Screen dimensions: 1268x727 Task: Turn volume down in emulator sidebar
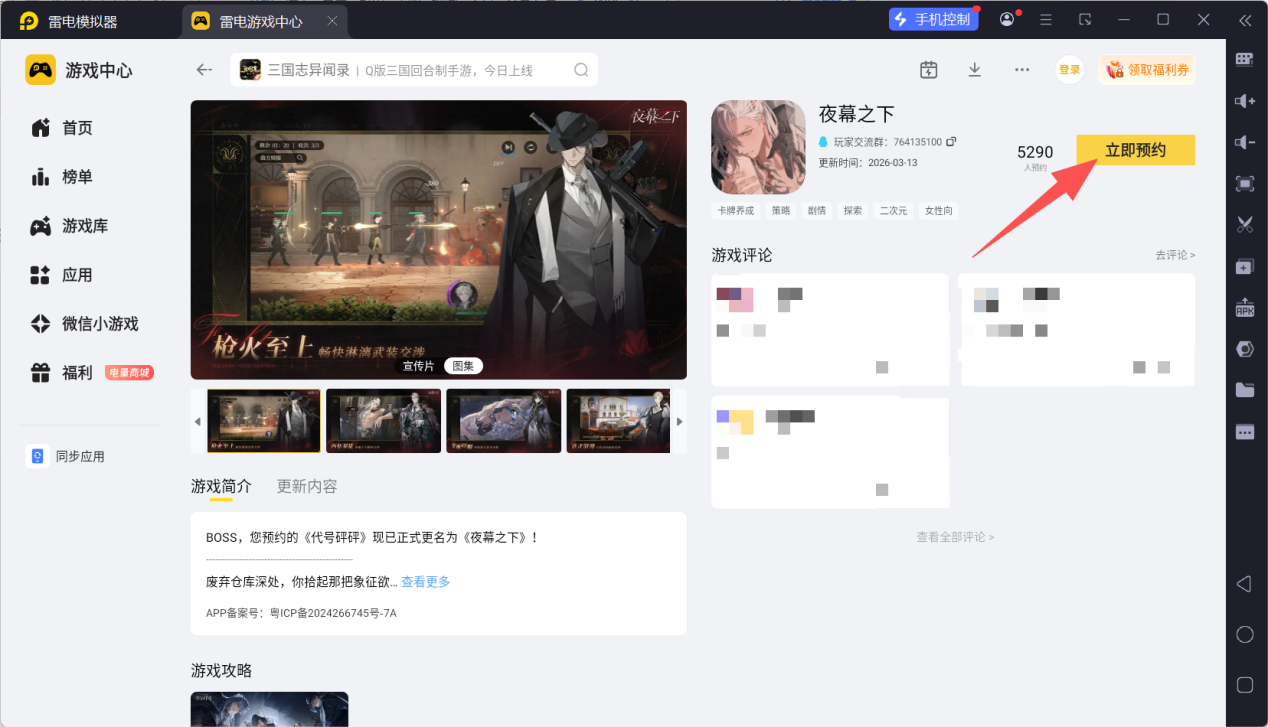click(x=1244, y=142)
